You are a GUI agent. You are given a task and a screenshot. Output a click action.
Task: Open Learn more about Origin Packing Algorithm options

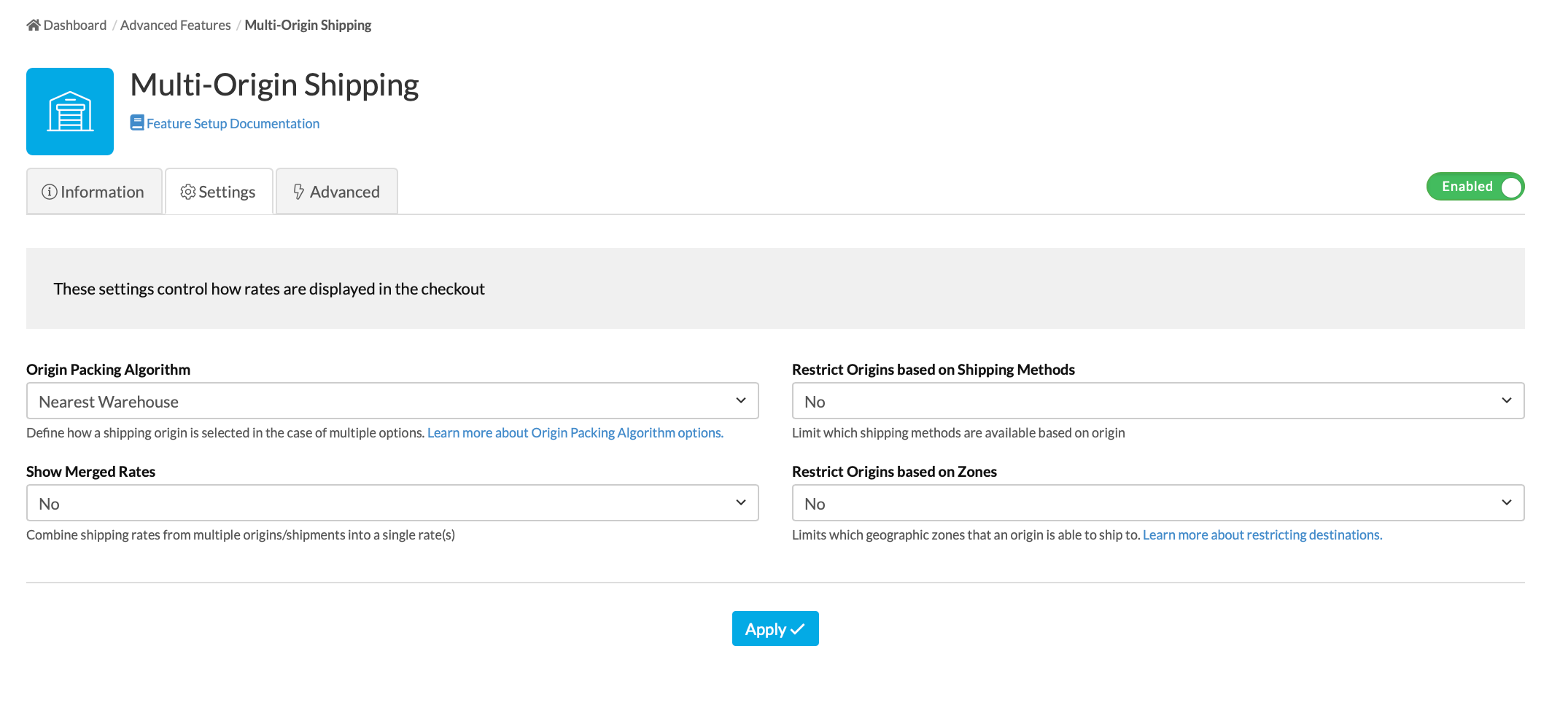tap(575, 433)
